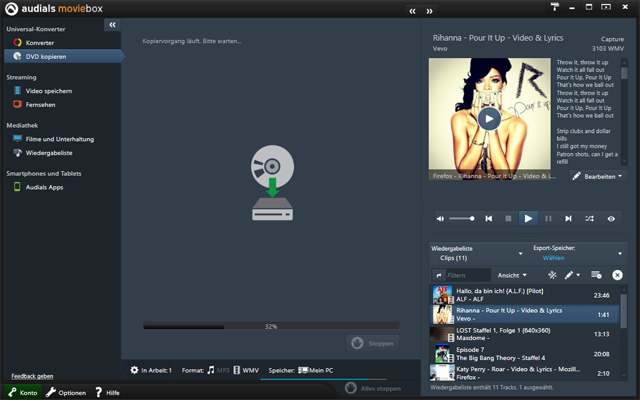Screen dimensions: 640x400
Task: Start playback with the play button
Action: pos(528,219)
